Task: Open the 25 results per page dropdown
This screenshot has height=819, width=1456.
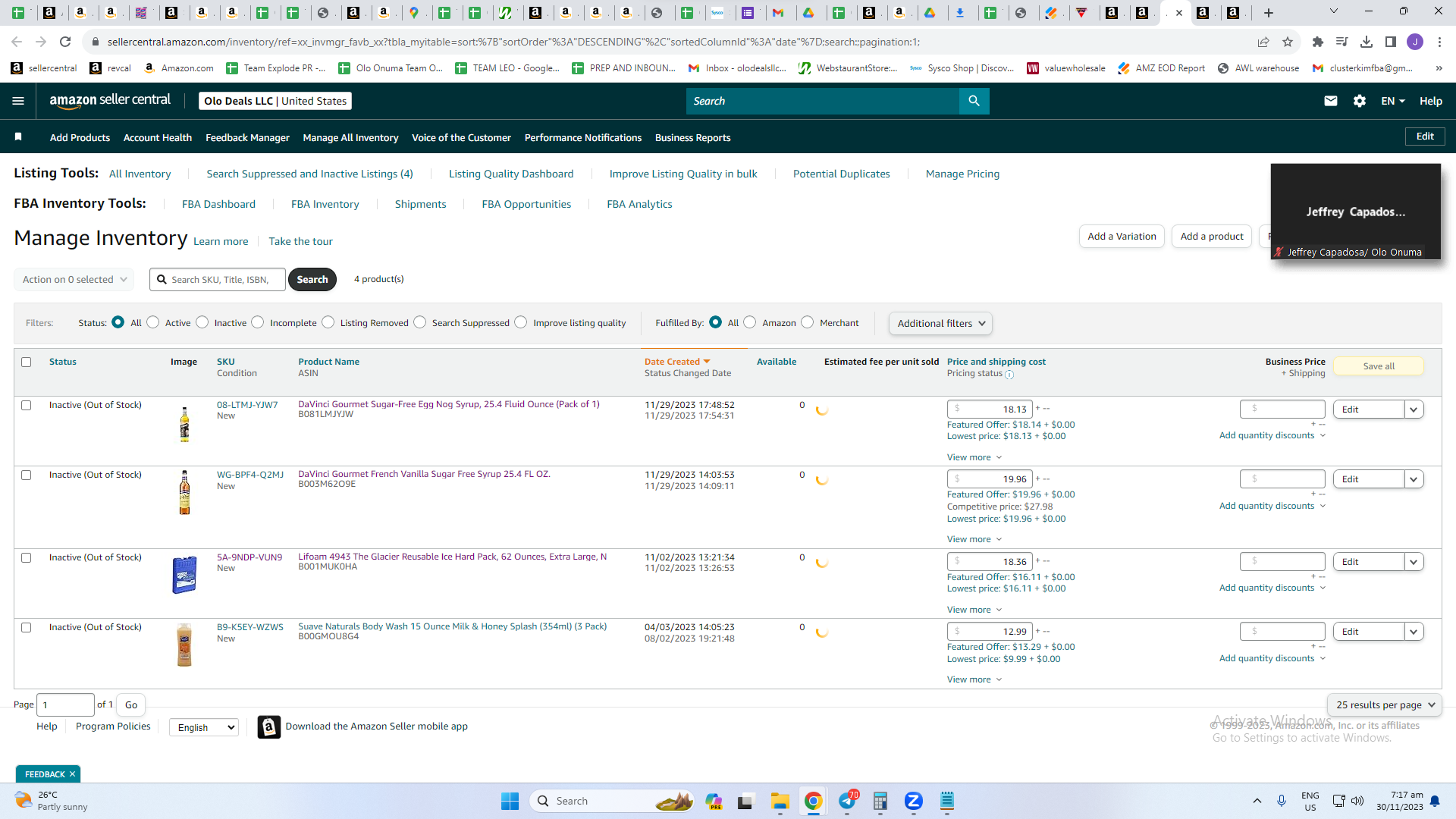Action: pyautogui.click(x=1385, y=704)
